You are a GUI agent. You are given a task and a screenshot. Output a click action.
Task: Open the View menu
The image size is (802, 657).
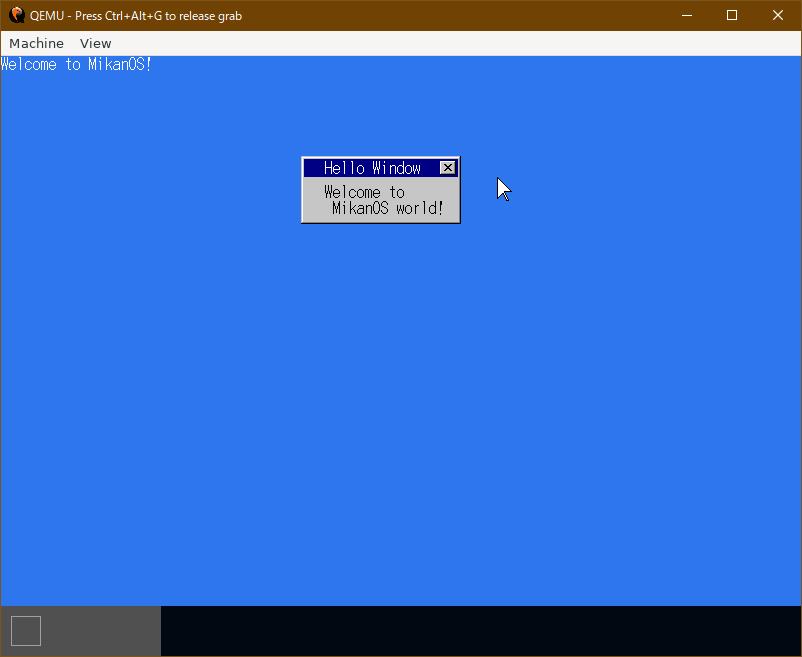pyautogui.click(x=96, y=43)
